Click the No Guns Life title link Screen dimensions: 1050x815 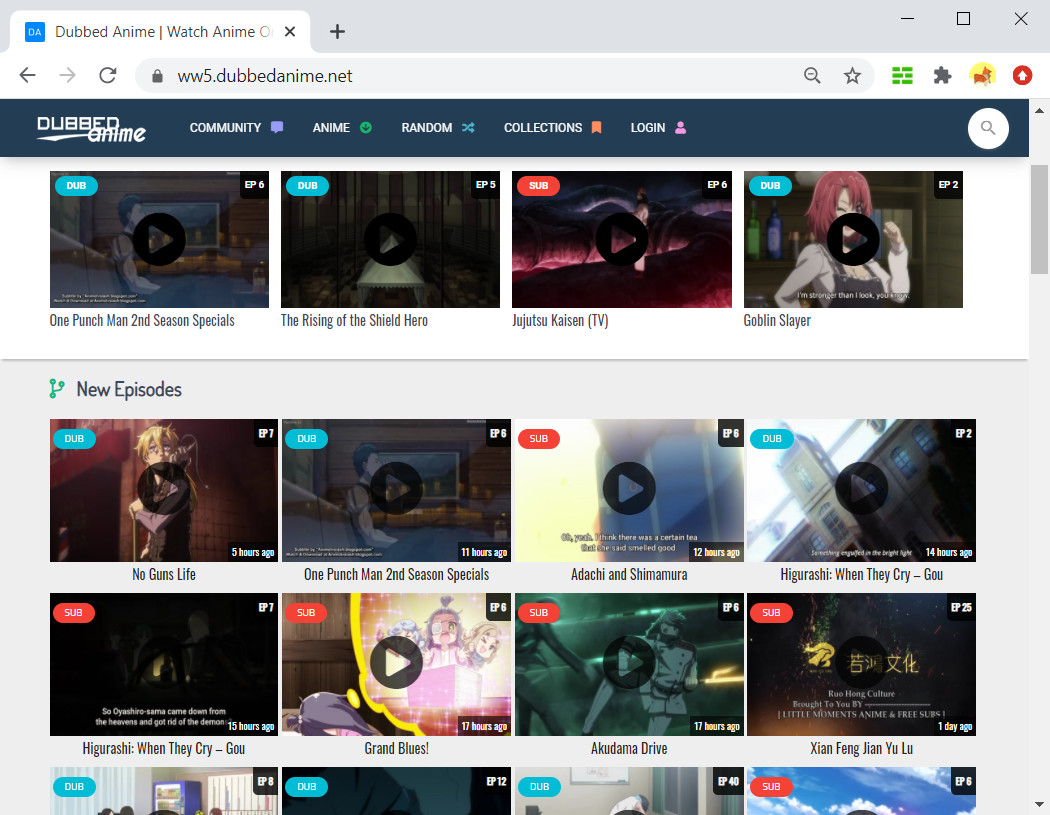tap(163, 575)
